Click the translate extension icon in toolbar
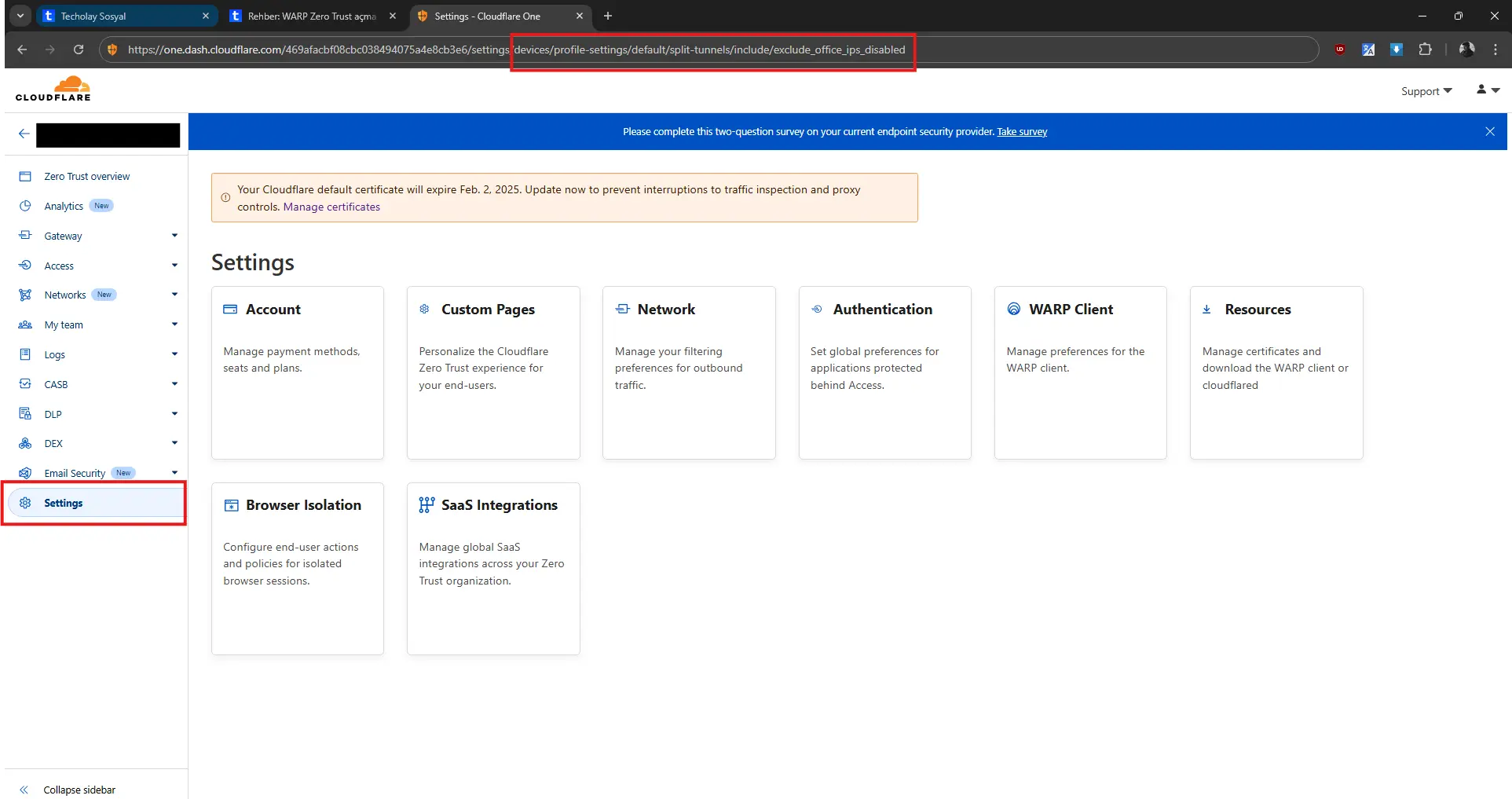 (x=1368, y=49)
